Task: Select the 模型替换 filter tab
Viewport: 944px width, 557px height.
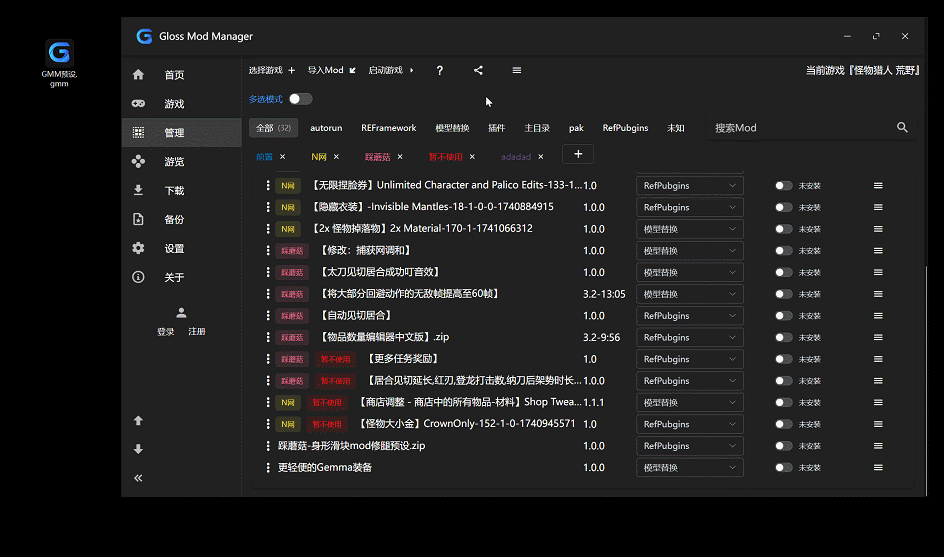Action: tap(452, 128)
